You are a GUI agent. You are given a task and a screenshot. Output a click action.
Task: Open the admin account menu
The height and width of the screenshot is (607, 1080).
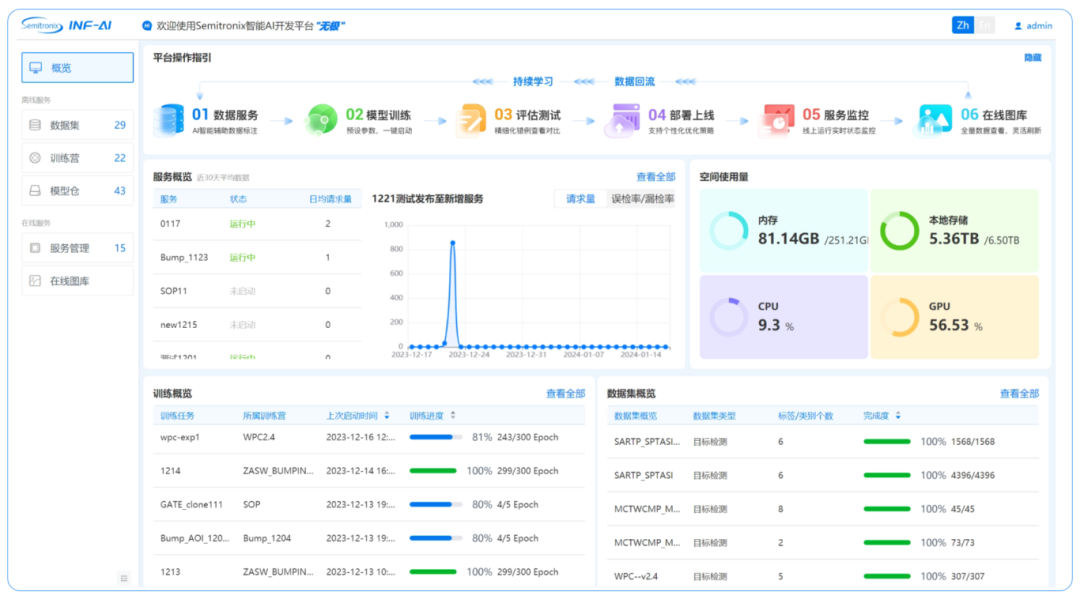coord(1035,24)
